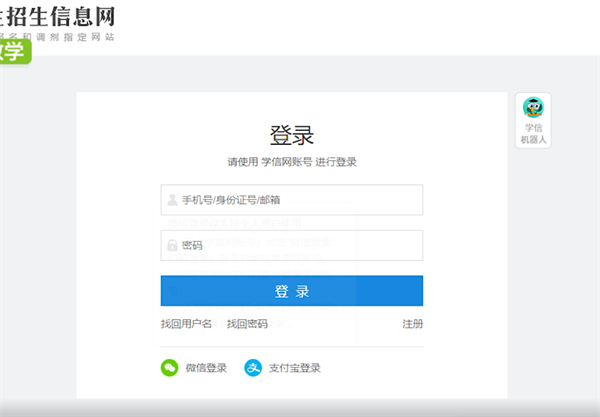This screenshot has width=600, height=417.
Task: Open the 找回用户名 link
Action: pyautogui.click(x=186, y=324)
